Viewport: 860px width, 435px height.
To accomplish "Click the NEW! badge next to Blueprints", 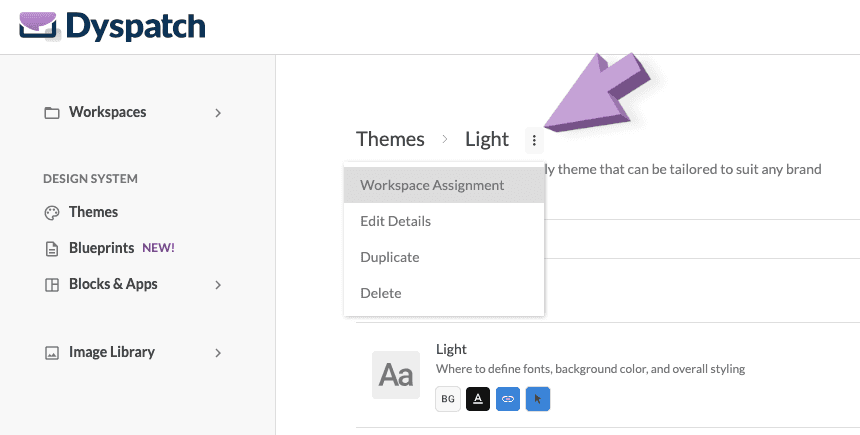I will coord(159,248).
